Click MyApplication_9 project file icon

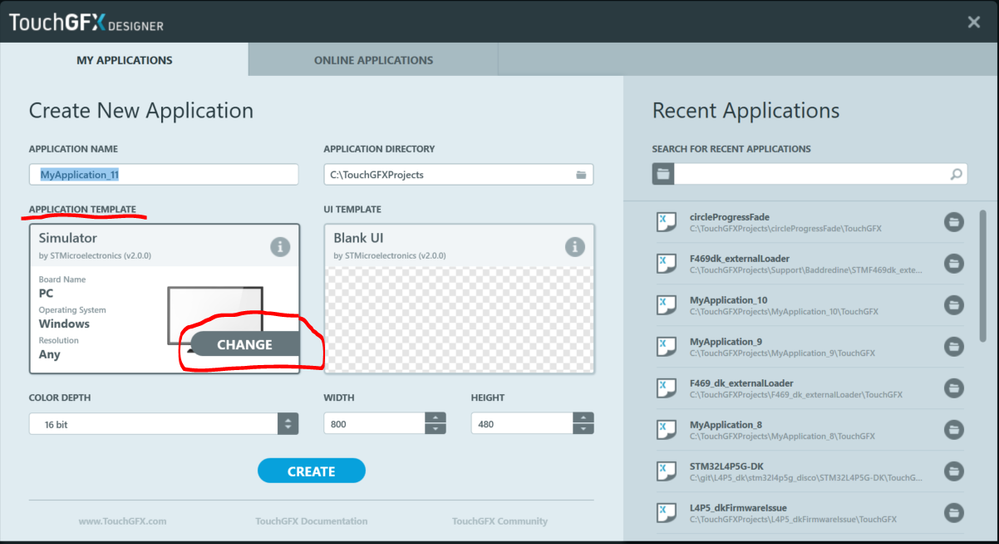666,347
